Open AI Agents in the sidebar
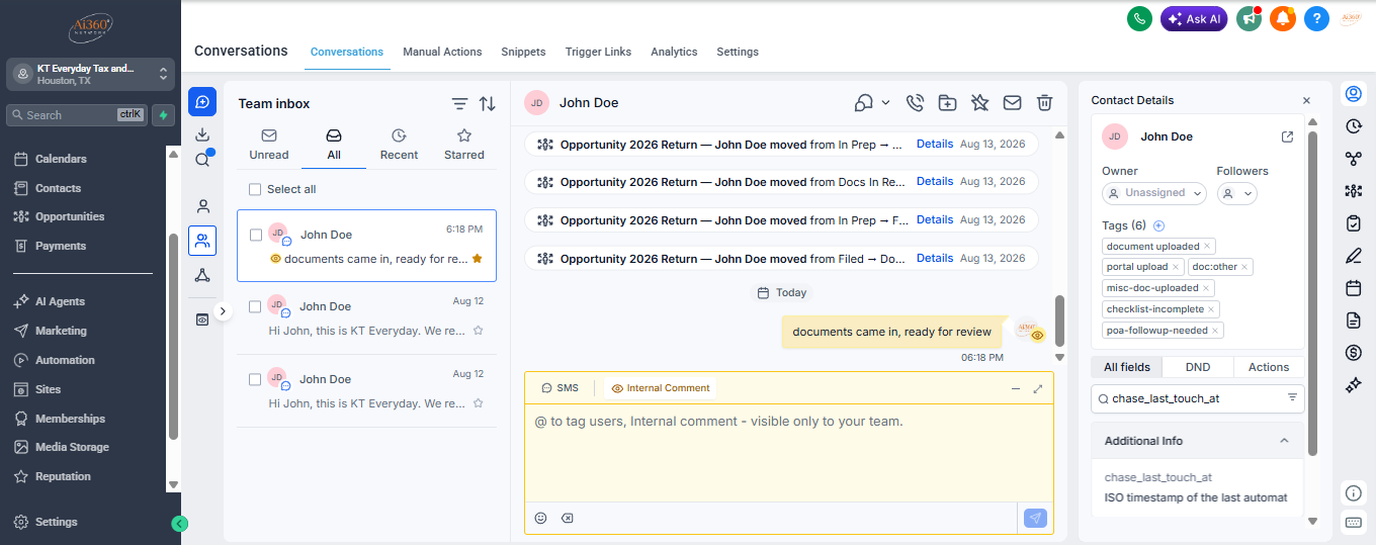Viewport: 1376px width, 545px height. click(x=60, y=301)
